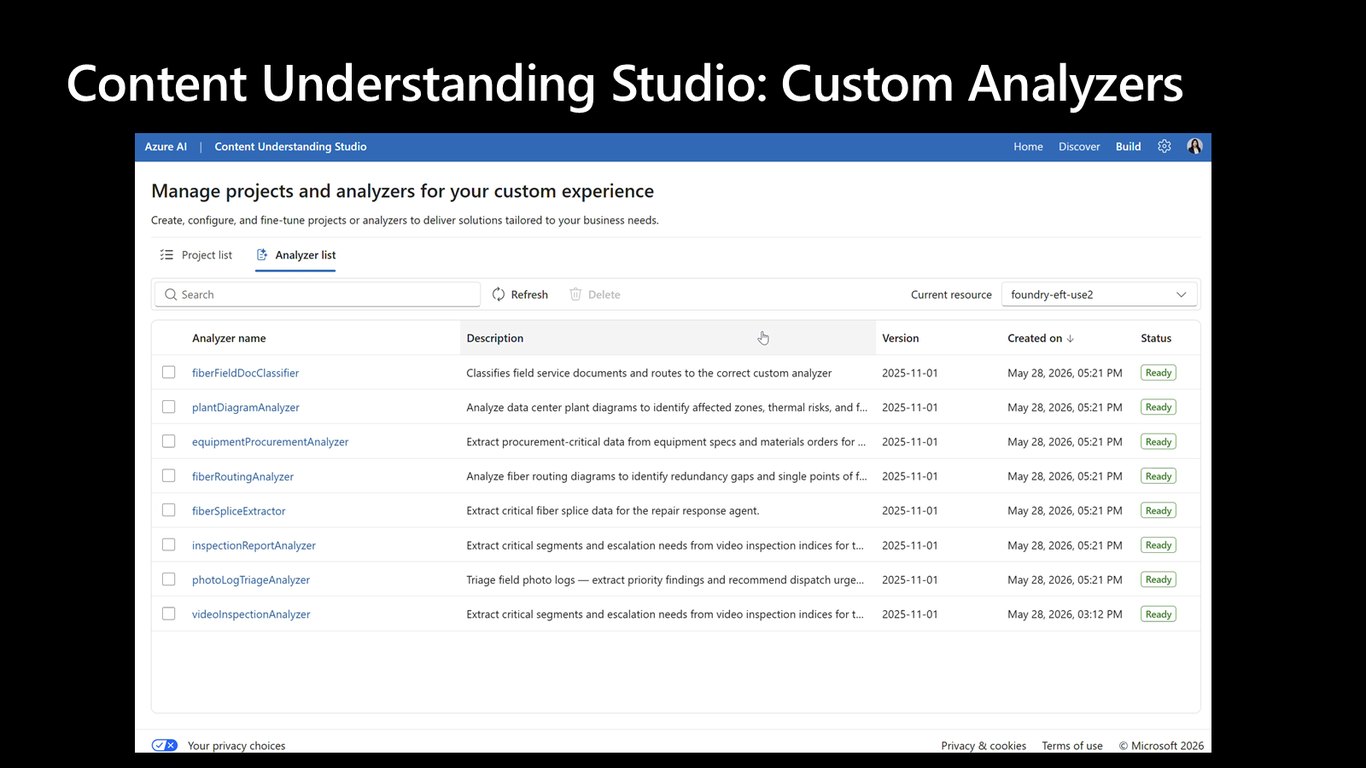Click the Analyzer list tab icon
1366x768 pixels.
262,255
